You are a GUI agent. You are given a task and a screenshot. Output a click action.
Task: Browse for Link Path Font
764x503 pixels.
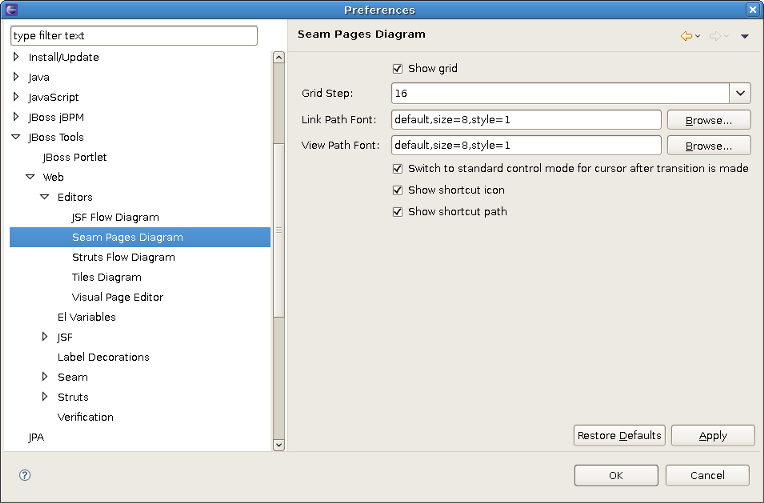coord(709,120)
